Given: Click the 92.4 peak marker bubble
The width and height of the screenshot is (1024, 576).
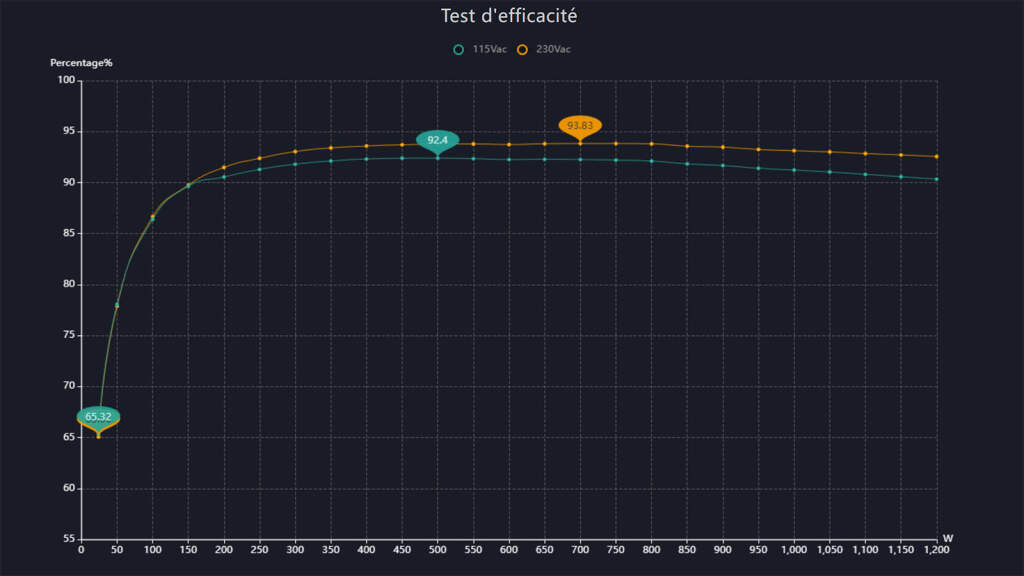Looking at the screenshot, I should (x=437, y=140).
